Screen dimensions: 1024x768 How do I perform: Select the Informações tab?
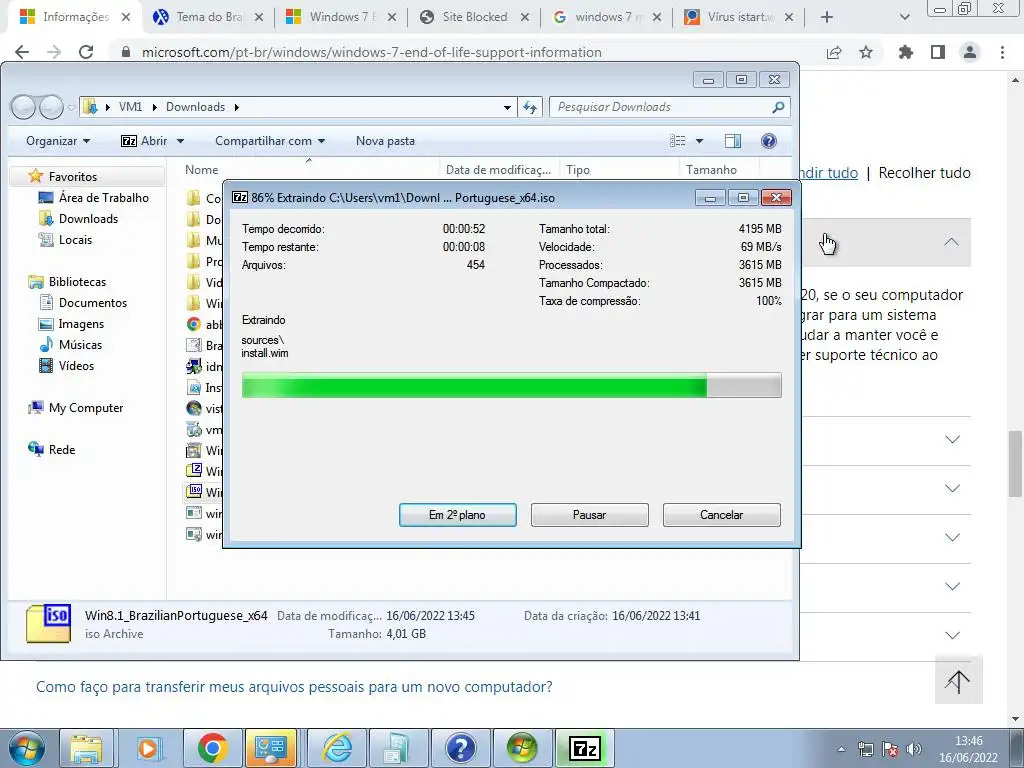coord(75,17)
